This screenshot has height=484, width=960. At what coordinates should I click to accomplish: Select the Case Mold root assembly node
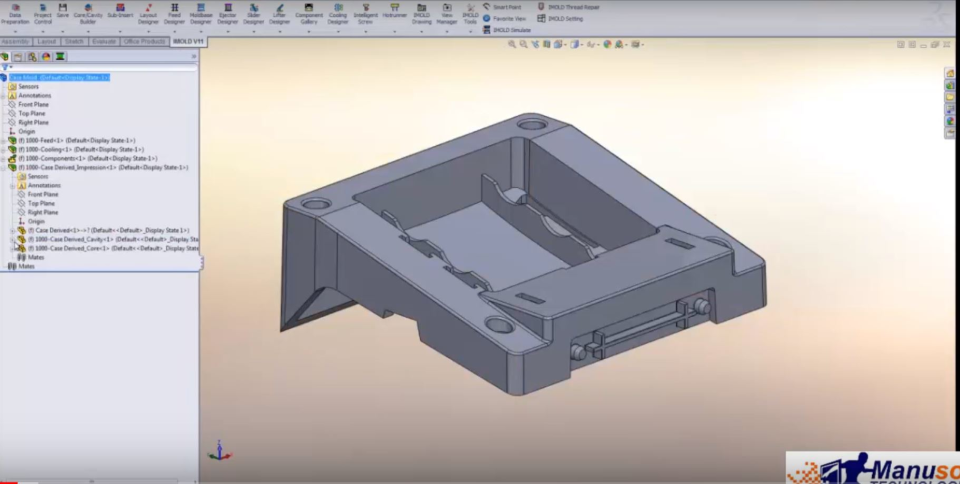click(59, 77)
